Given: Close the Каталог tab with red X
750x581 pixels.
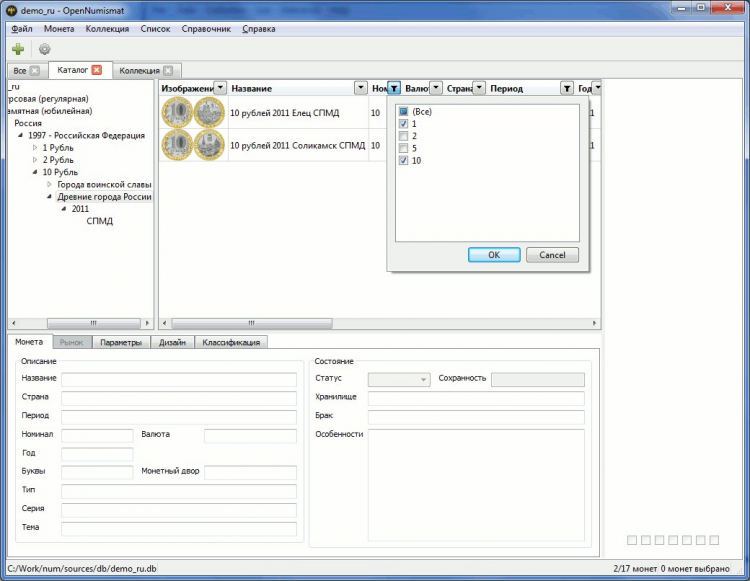Looking at the screenshot, I should 97,70.
